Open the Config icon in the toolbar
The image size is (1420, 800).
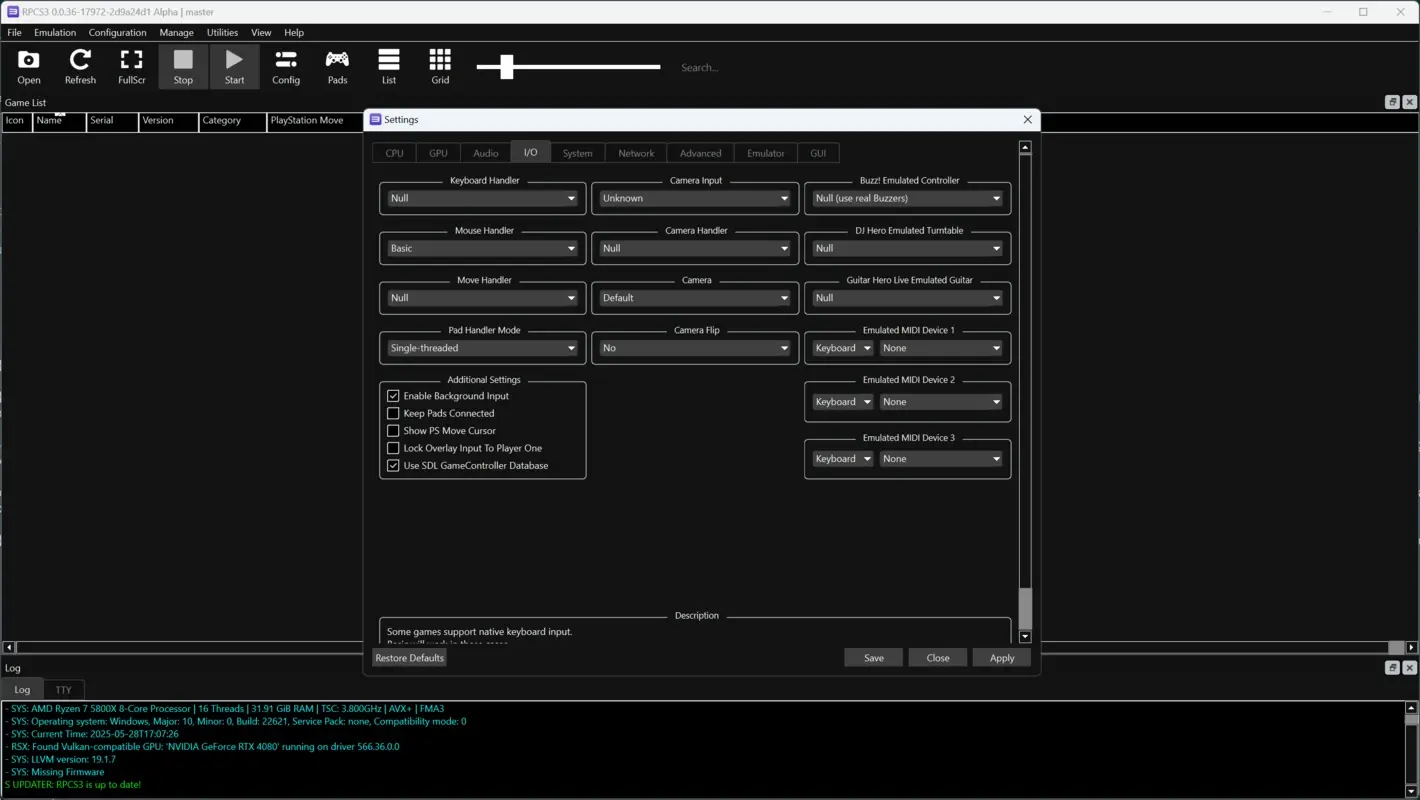(x=286, y=66)
